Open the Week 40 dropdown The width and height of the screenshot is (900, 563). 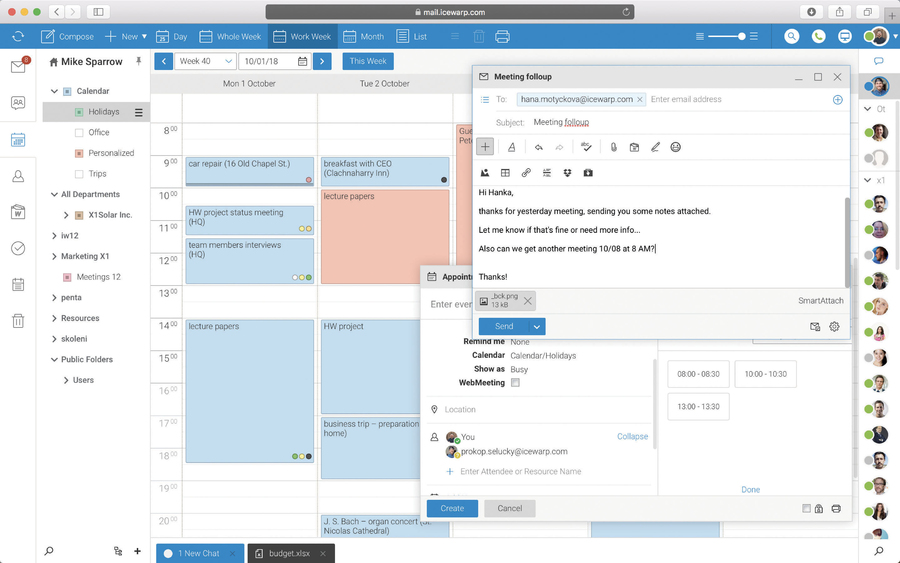click(205, 61)
